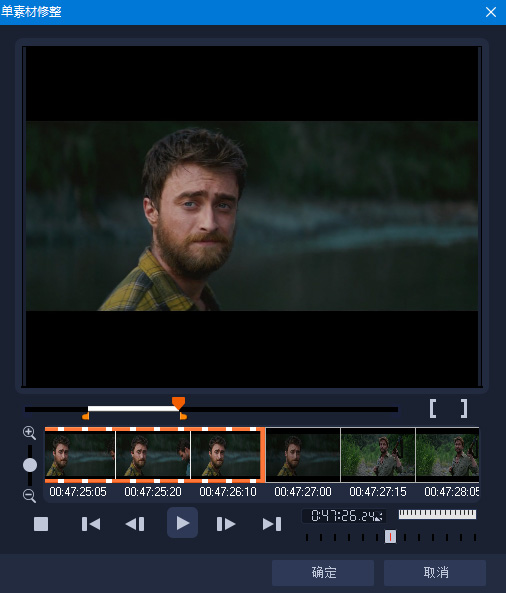Click the left trim handle marker

point(85,416)
